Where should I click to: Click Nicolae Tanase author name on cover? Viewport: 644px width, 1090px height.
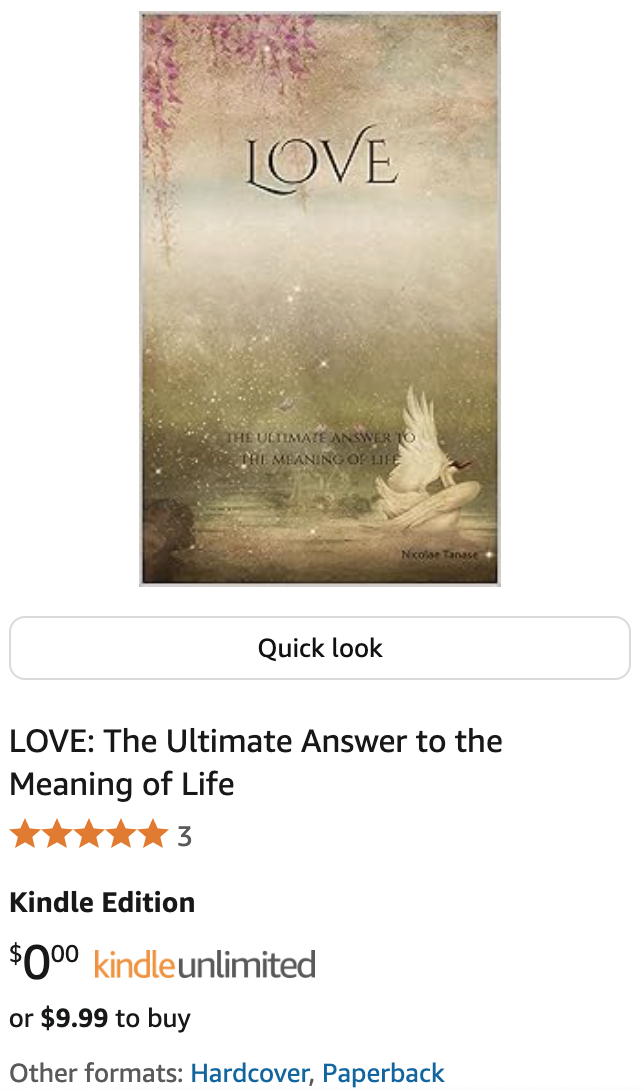(440, 554)
